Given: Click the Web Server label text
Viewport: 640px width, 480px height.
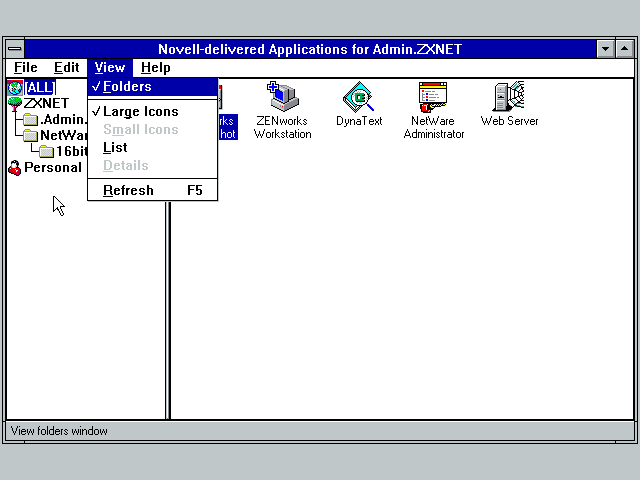Looking at the screenshot, I should [x=509, y=121].
